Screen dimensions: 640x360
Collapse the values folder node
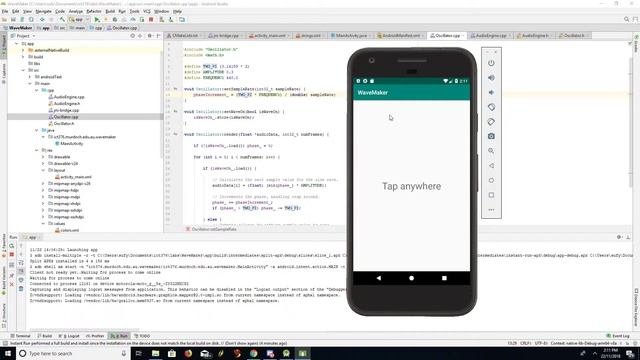(x=43, y=224)
